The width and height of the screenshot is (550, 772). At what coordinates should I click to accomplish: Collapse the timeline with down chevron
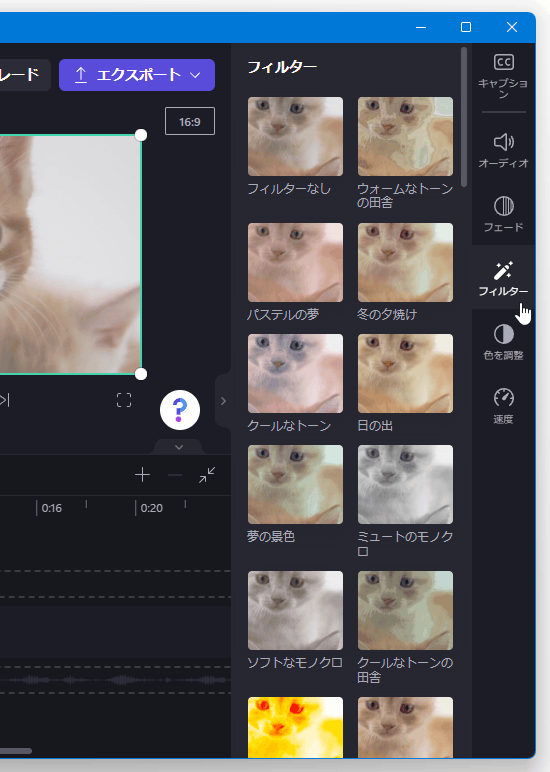pyautogui.click(x=179, y=447)
